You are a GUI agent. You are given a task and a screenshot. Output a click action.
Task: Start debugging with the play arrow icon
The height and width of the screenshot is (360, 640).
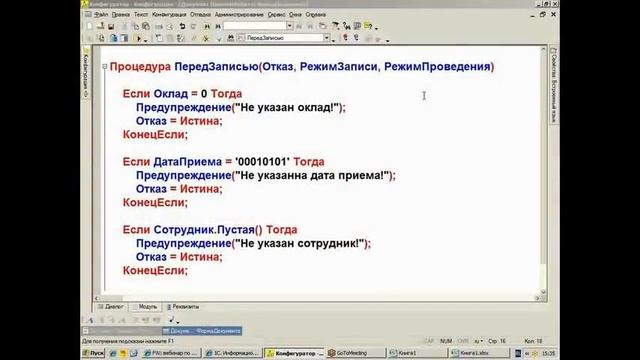pyautogui.click(x=138, y=38)
